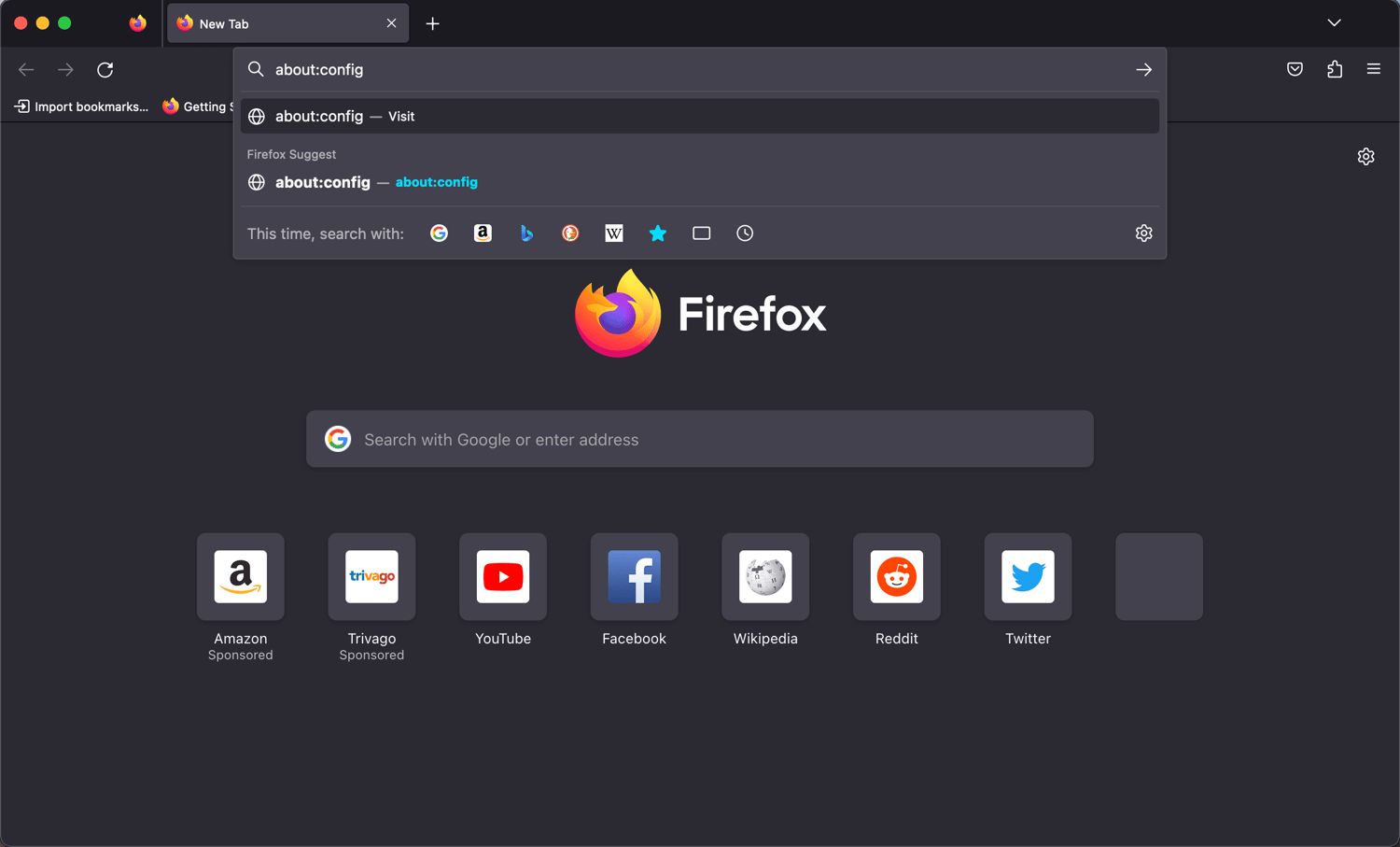Choose Firefox Suggest about:config entry

click(700, 182)
